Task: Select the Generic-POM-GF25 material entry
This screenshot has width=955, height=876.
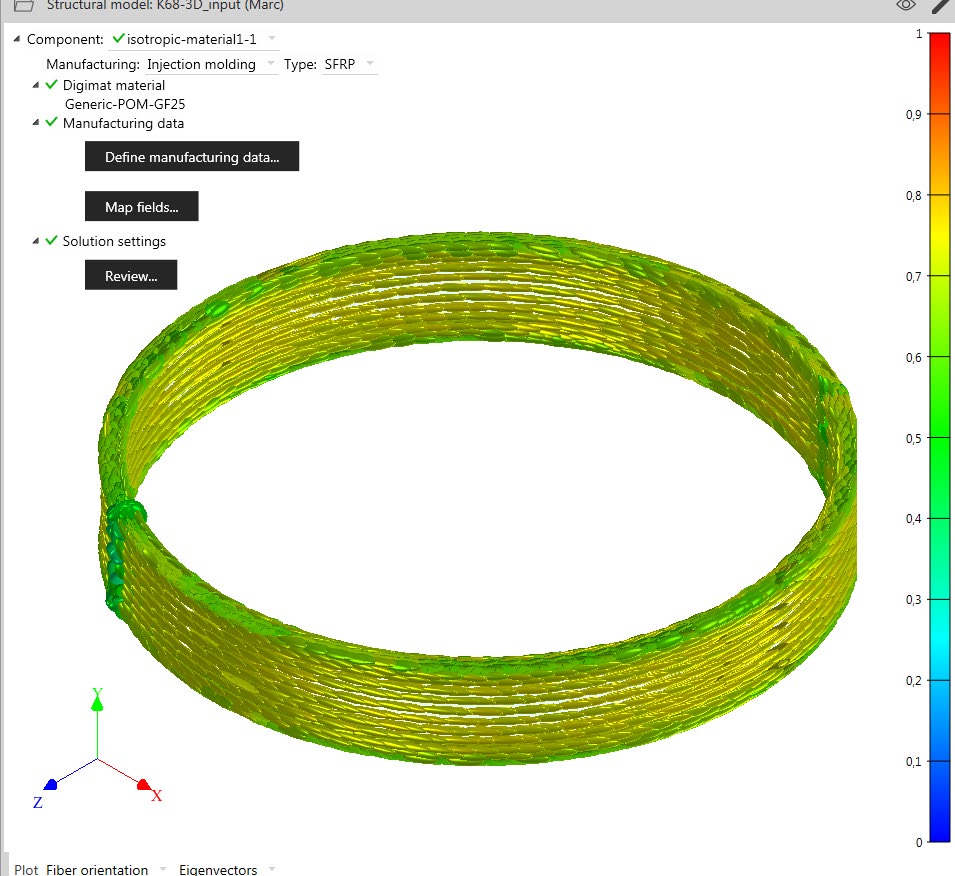Action: [x=125, y=104]
